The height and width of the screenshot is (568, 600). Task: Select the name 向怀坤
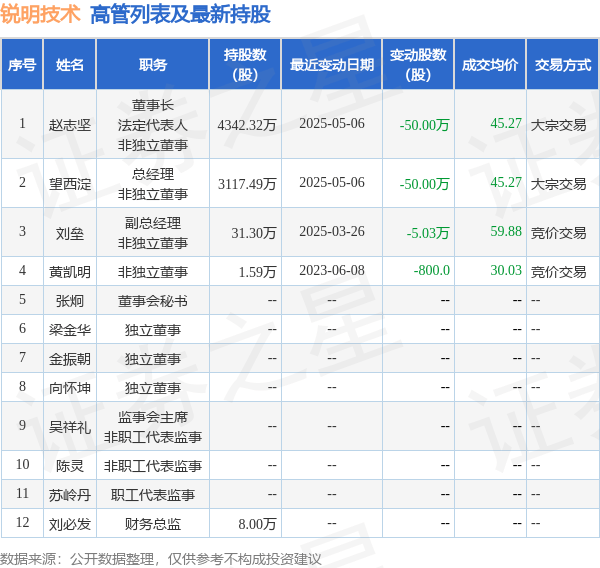[70, 388]
